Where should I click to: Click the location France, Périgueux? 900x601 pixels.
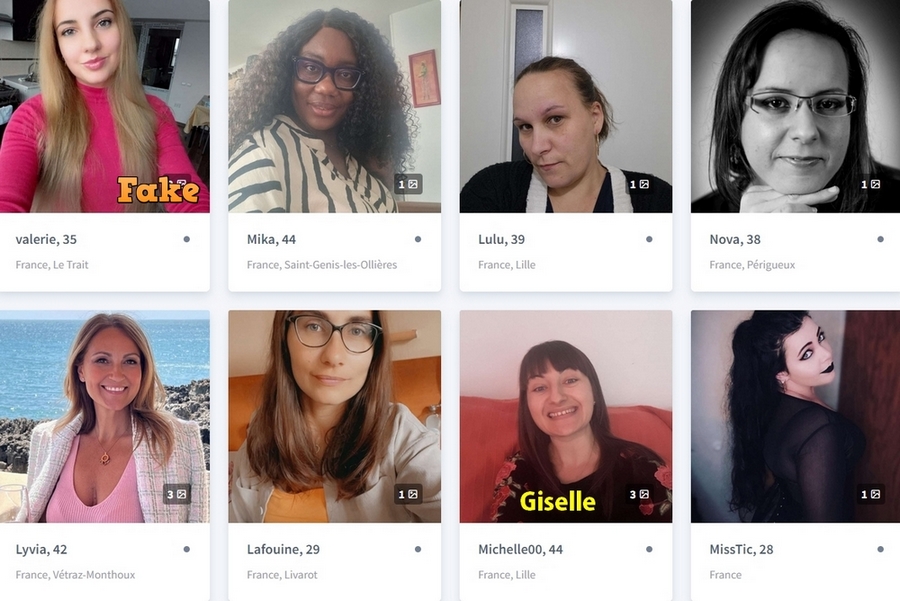tap(752, 265)
